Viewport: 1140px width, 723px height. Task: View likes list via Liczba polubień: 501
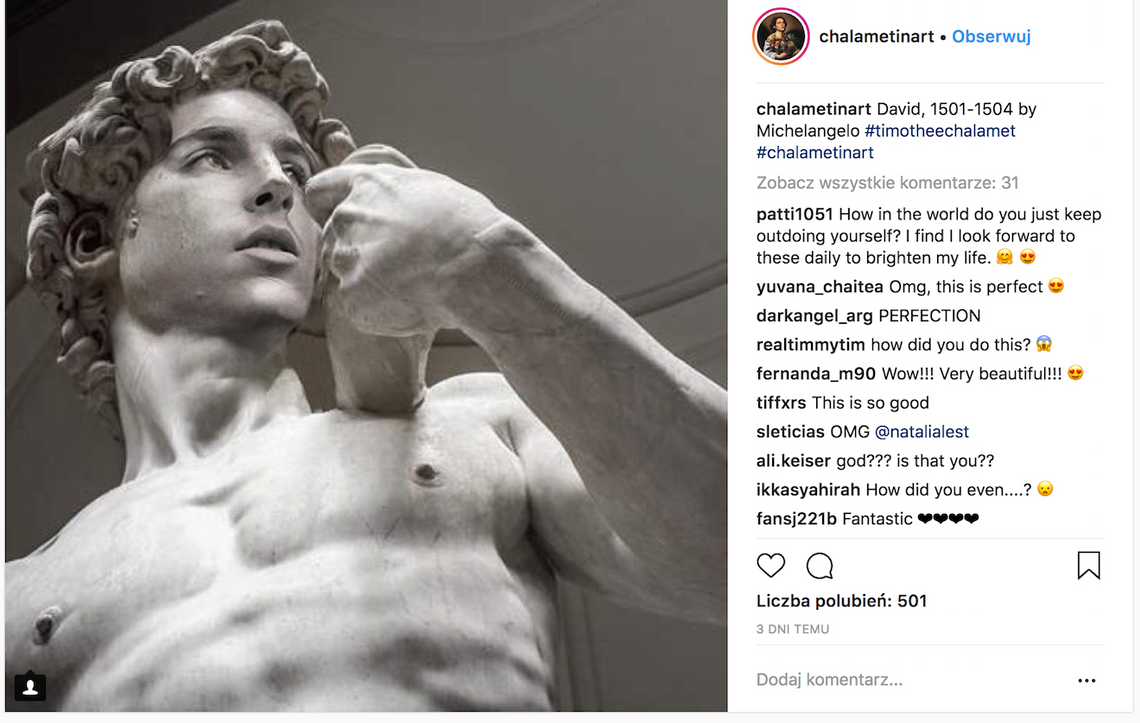(841, 601)
